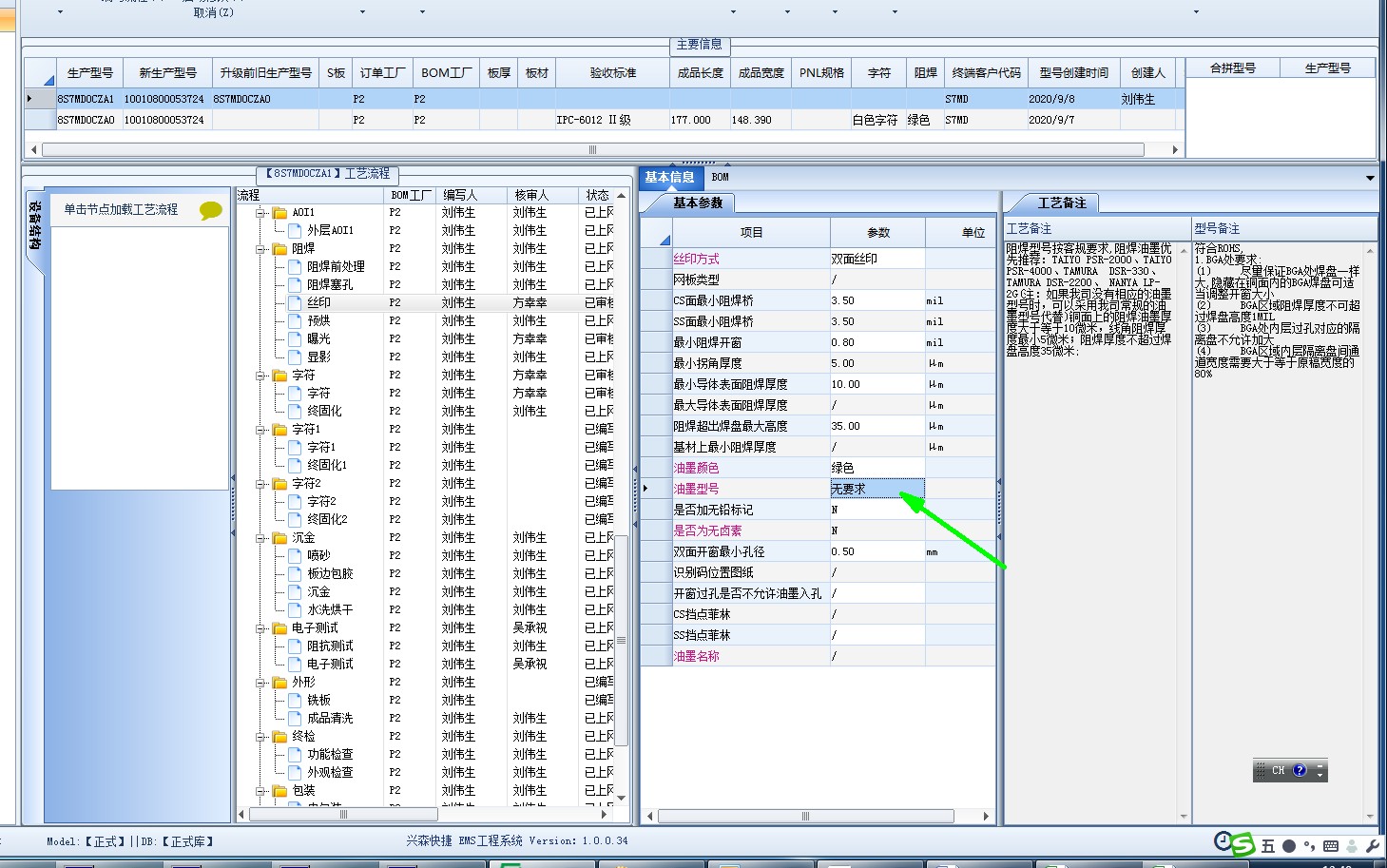This screenshot has width=1387, height=868.
Task: Collapse the AOI1 tree node
Action: click(260, 213)
